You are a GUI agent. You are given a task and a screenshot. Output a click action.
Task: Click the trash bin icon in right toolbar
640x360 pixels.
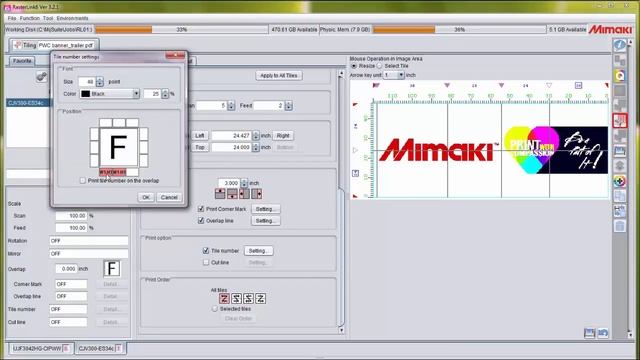click(x=620, y=226)
